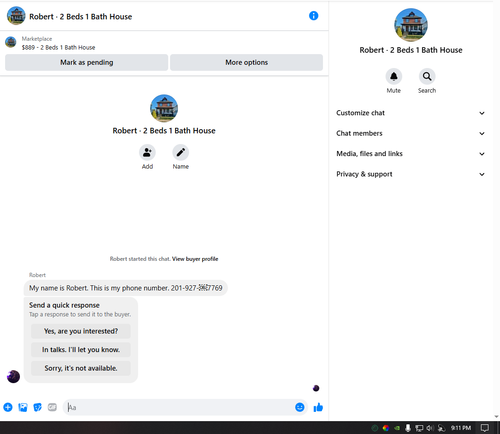This screenshot has height=434, width=500.
Task: Click the center conversation title under avatar
Action: [x=164, y=131]
